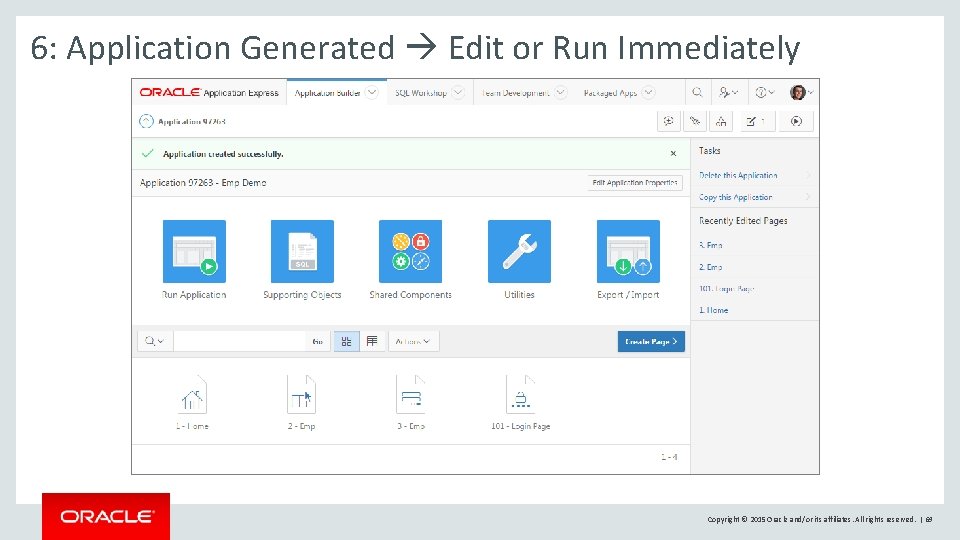The image size is (960, 540).
Task: Expand the Application Builder dropdown arrow
Action: pyautogui.click(x=372, y=92)
